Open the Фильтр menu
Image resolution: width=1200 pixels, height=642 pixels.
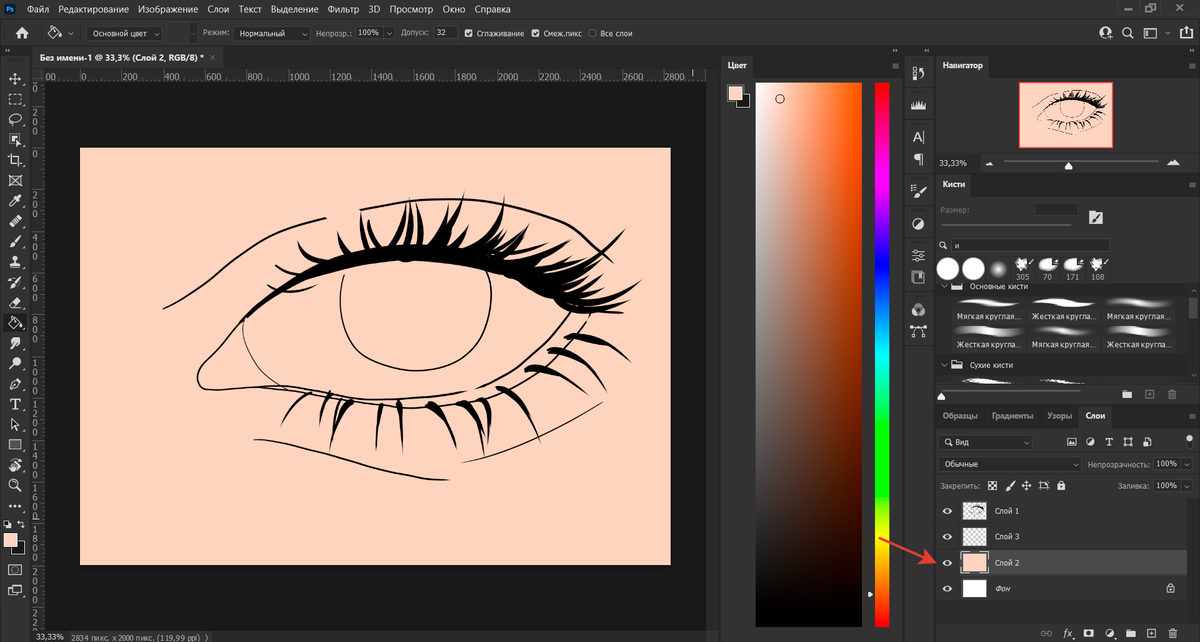coord(343,9)
